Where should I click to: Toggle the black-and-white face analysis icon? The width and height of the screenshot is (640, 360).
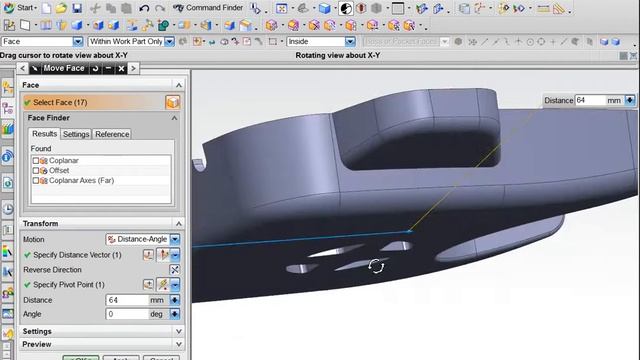346,8
